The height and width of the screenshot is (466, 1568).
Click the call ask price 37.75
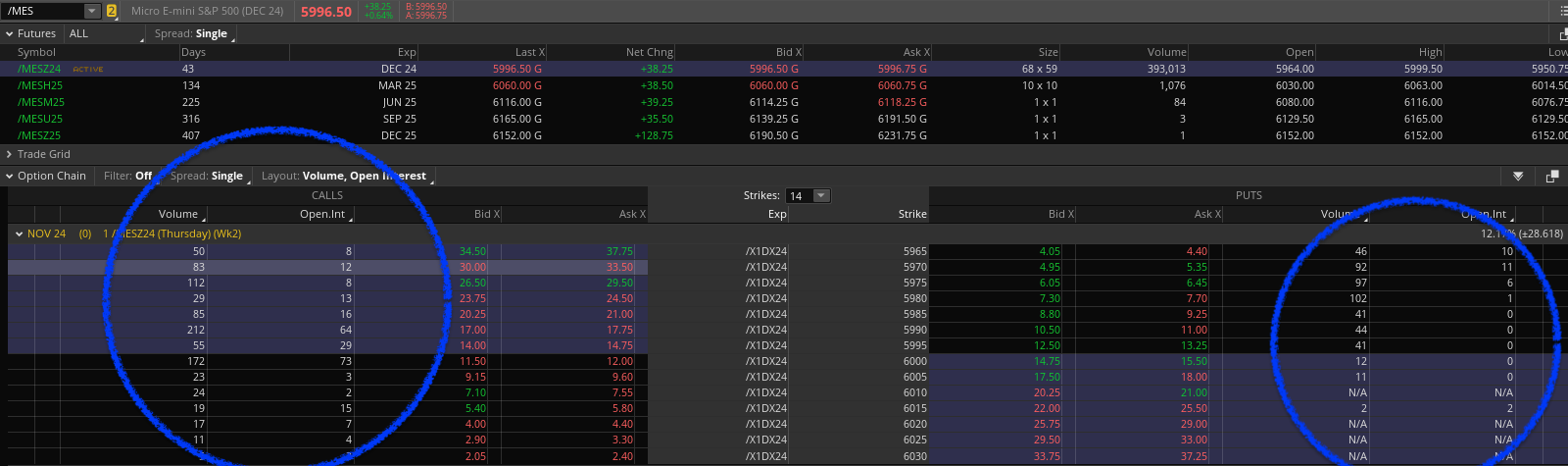tap(619, 251)
